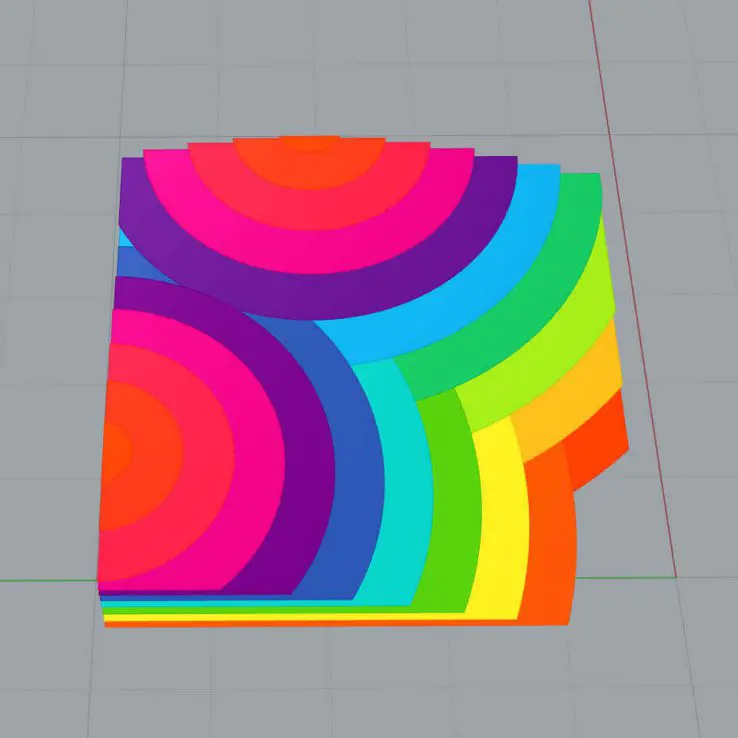The image size is (738, 738).
Task: Click the orange center of the left semicircle
Action: point(113,450)
